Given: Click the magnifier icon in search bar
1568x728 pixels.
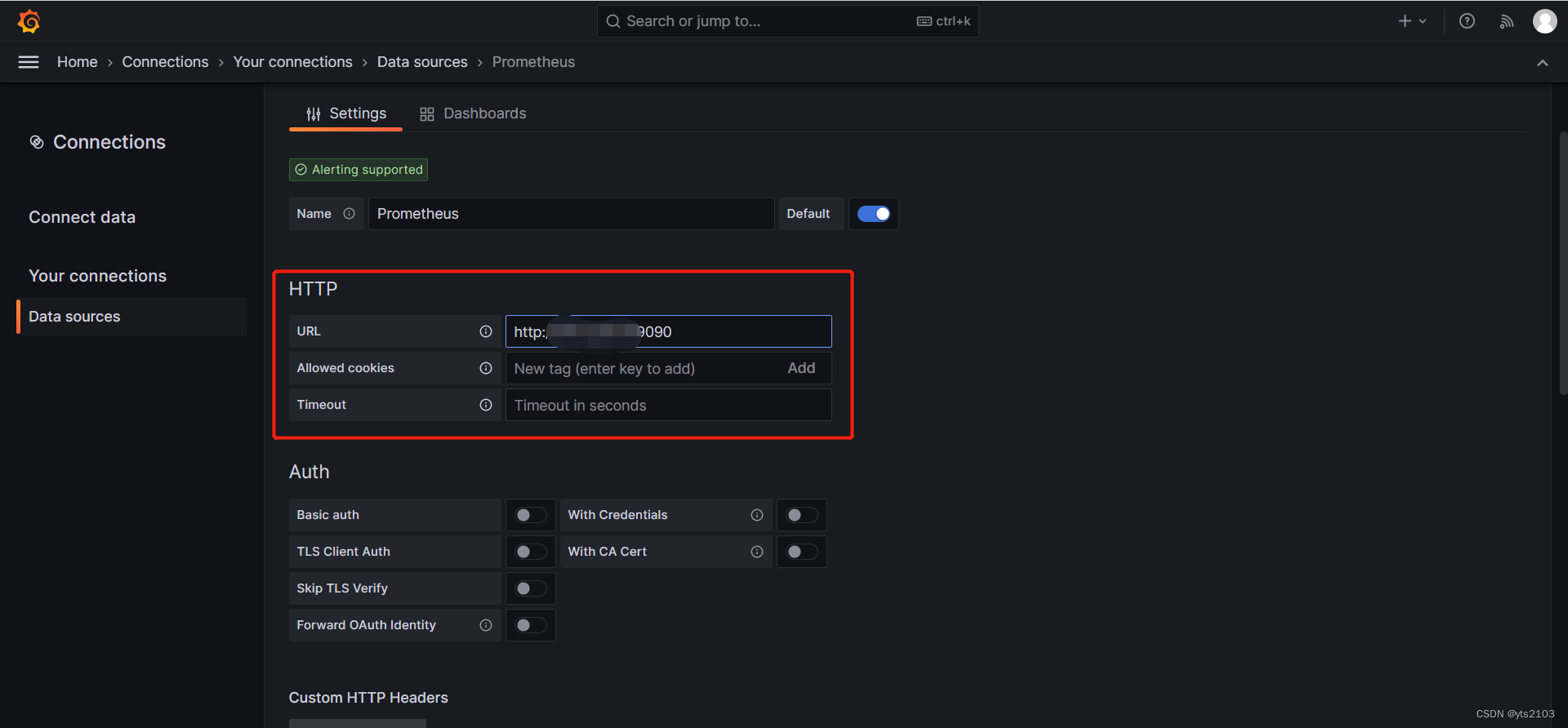Looking at the screenshot, I should 613,21.
